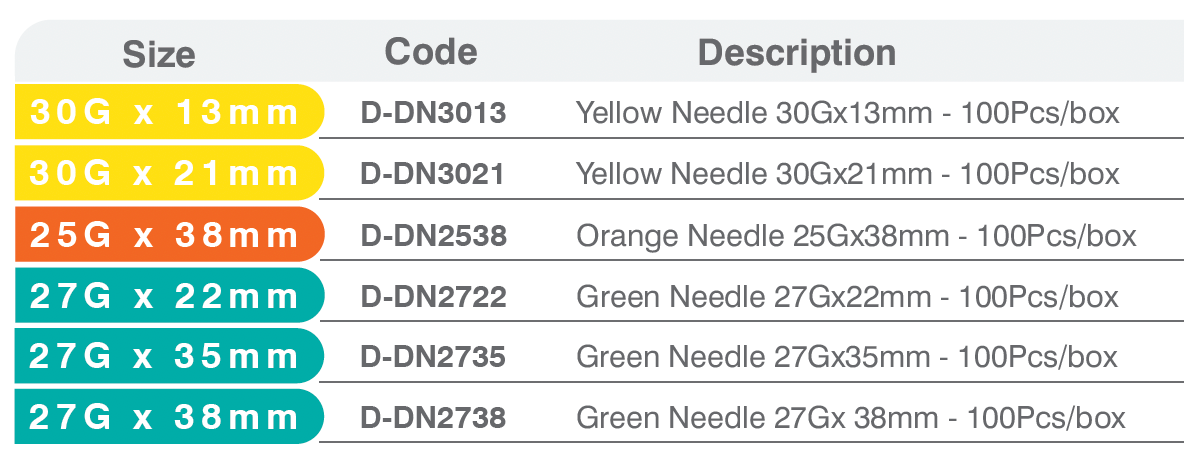
Task: Select product code D-DN2538
Action: tap(433, 236)
